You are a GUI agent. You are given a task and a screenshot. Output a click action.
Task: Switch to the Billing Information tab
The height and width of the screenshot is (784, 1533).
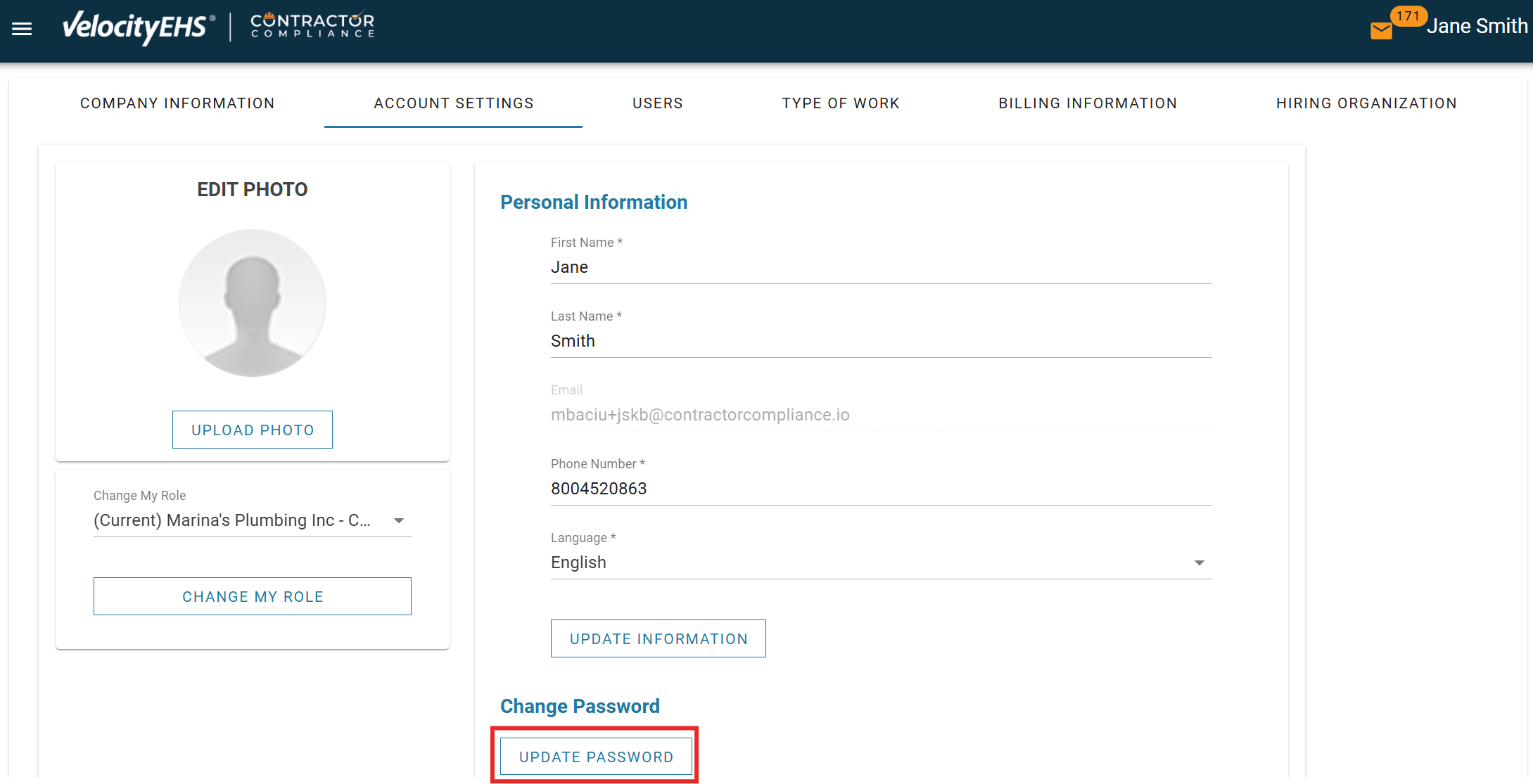point(1088,103)
